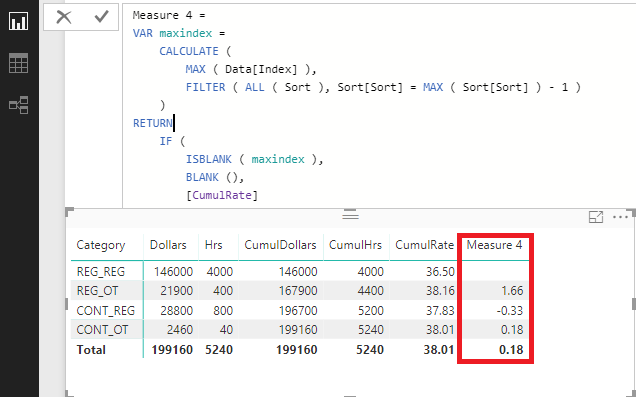
Task: Click the 400 Hrs value
Action: (223, 291)
